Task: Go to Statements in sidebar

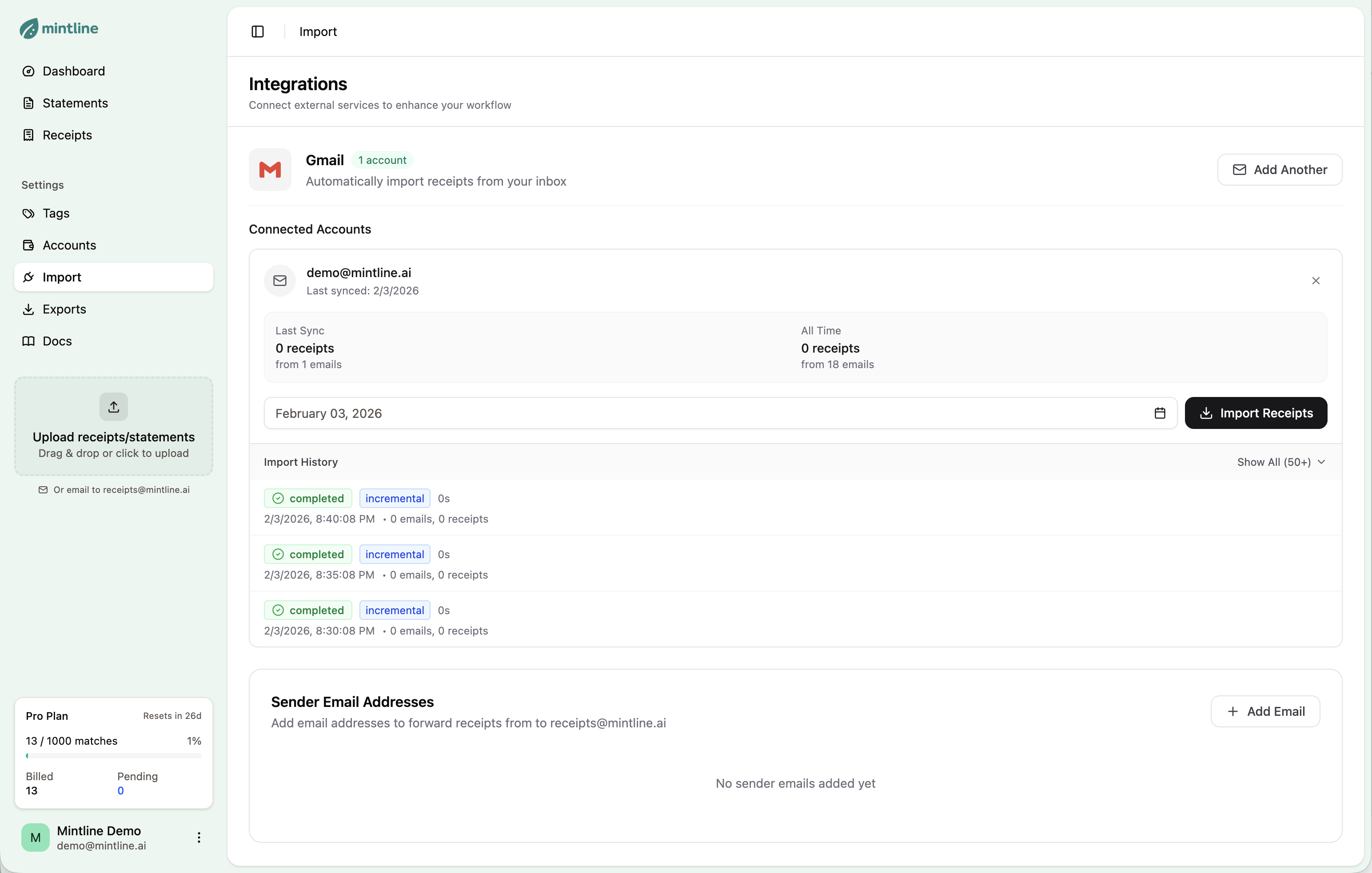Action: 75,103
